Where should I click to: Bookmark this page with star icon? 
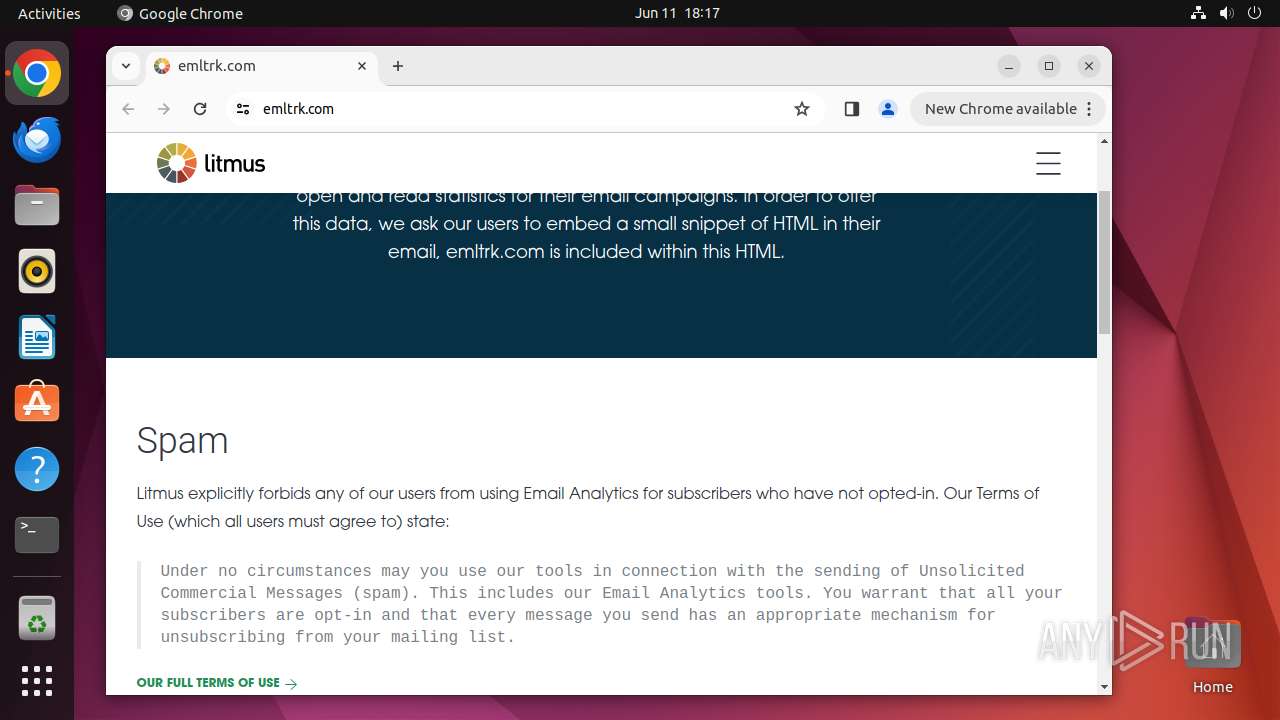pyautogui.click(x=802, y=109)
